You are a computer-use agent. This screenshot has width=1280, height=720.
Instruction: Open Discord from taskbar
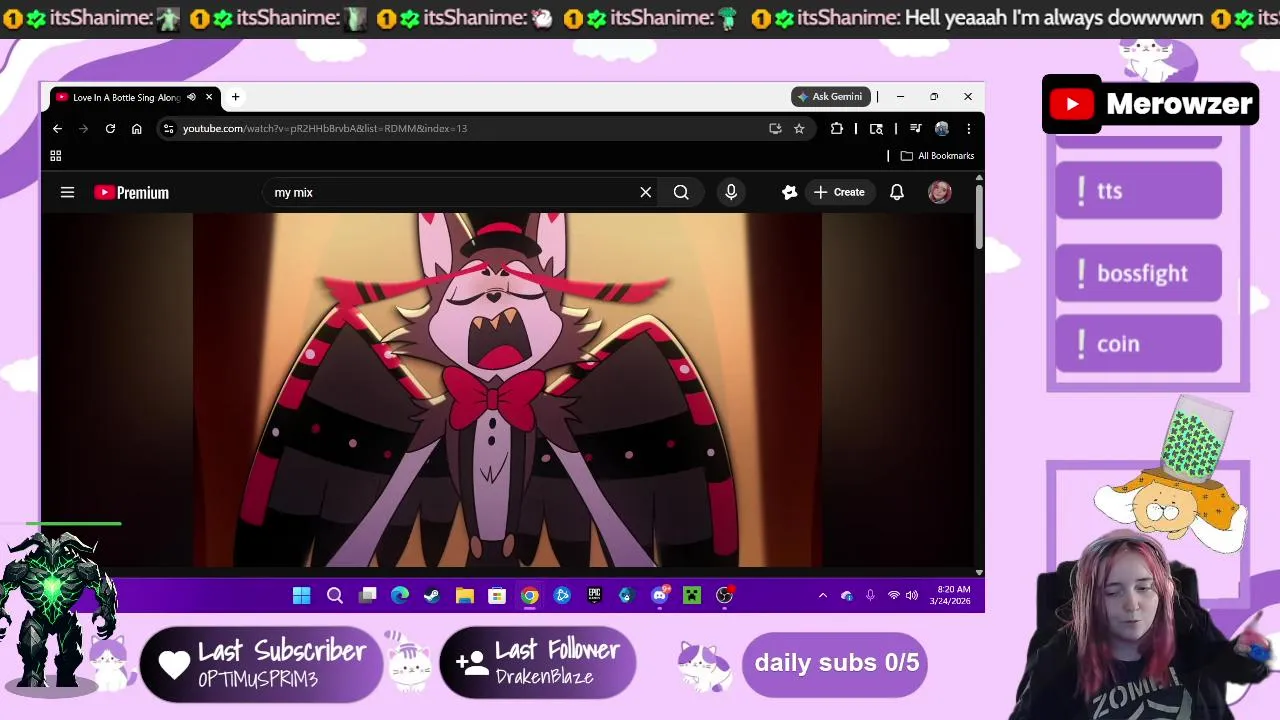(x=660, y=596)
